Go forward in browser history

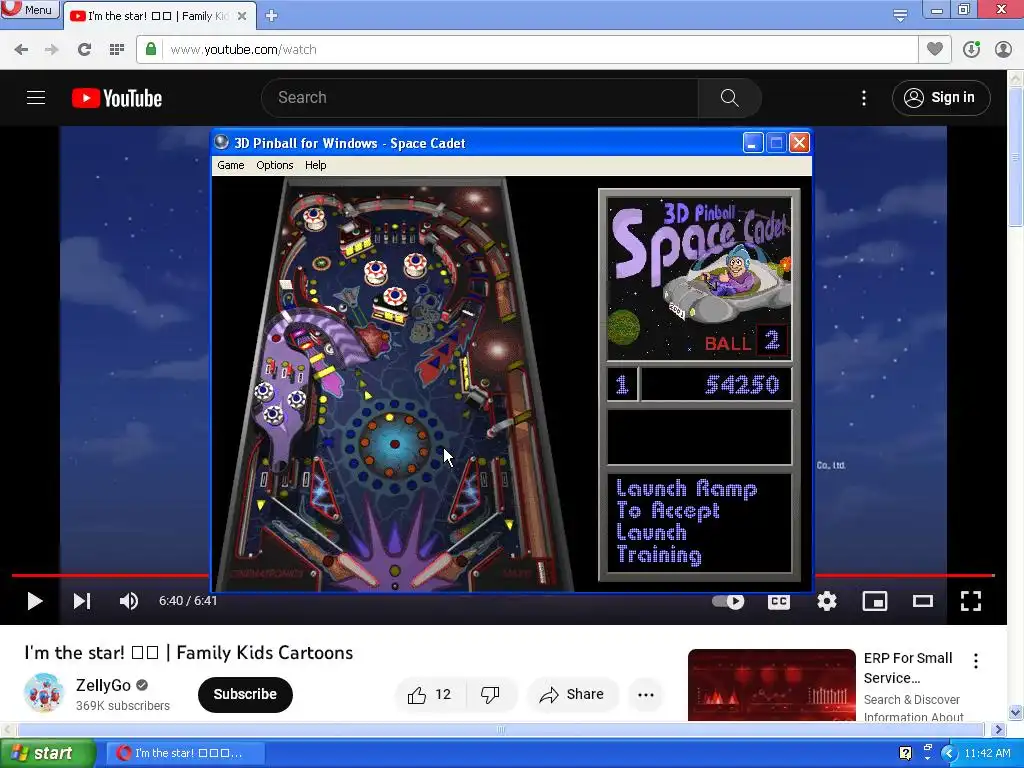[52, 50]
